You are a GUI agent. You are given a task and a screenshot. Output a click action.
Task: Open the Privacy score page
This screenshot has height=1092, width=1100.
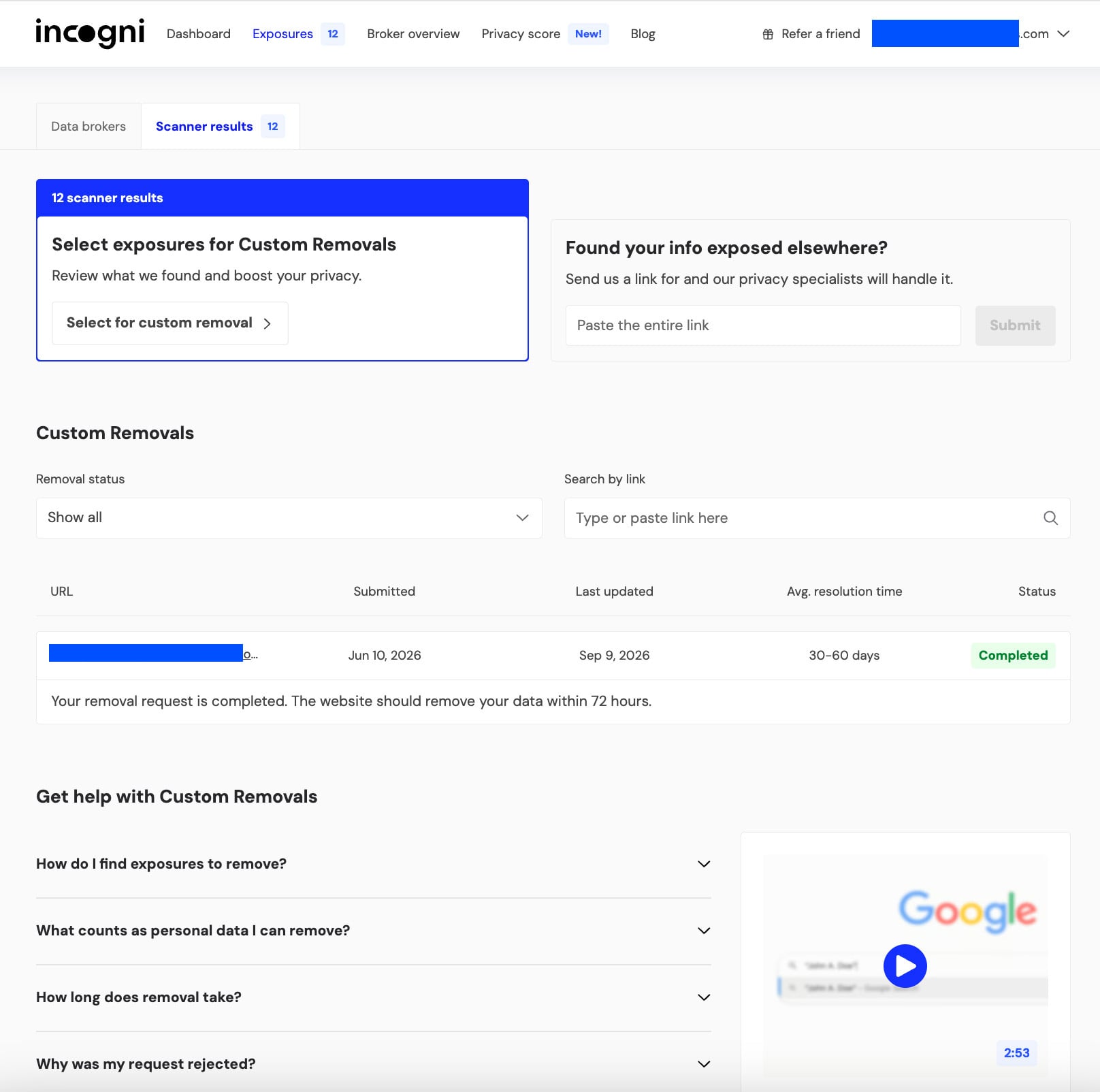click(x=521, y=34)
